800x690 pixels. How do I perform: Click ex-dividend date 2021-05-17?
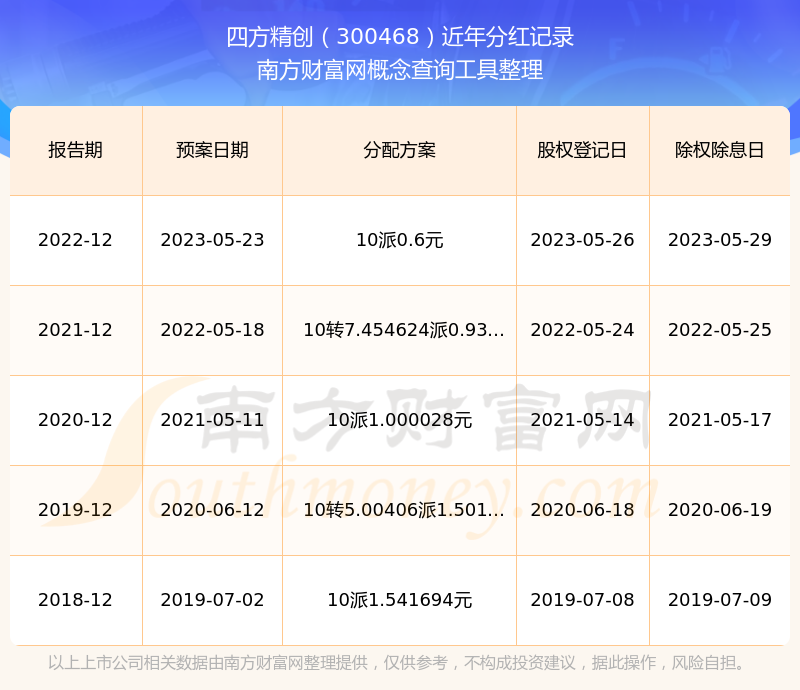coord(720,420)
